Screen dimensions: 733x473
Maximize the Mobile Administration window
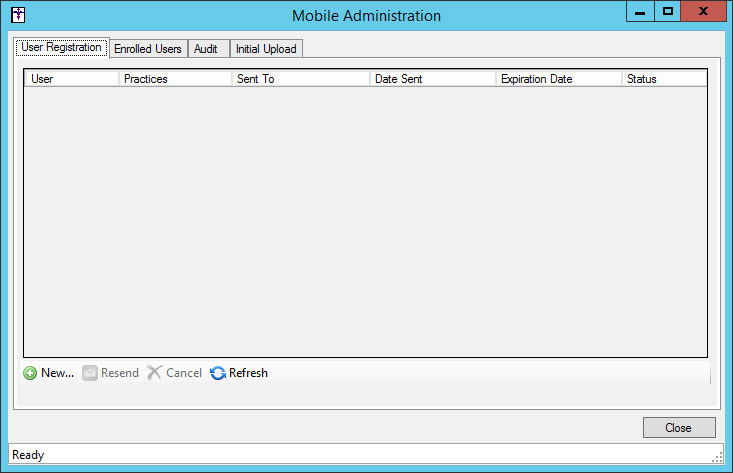[668, 12]
